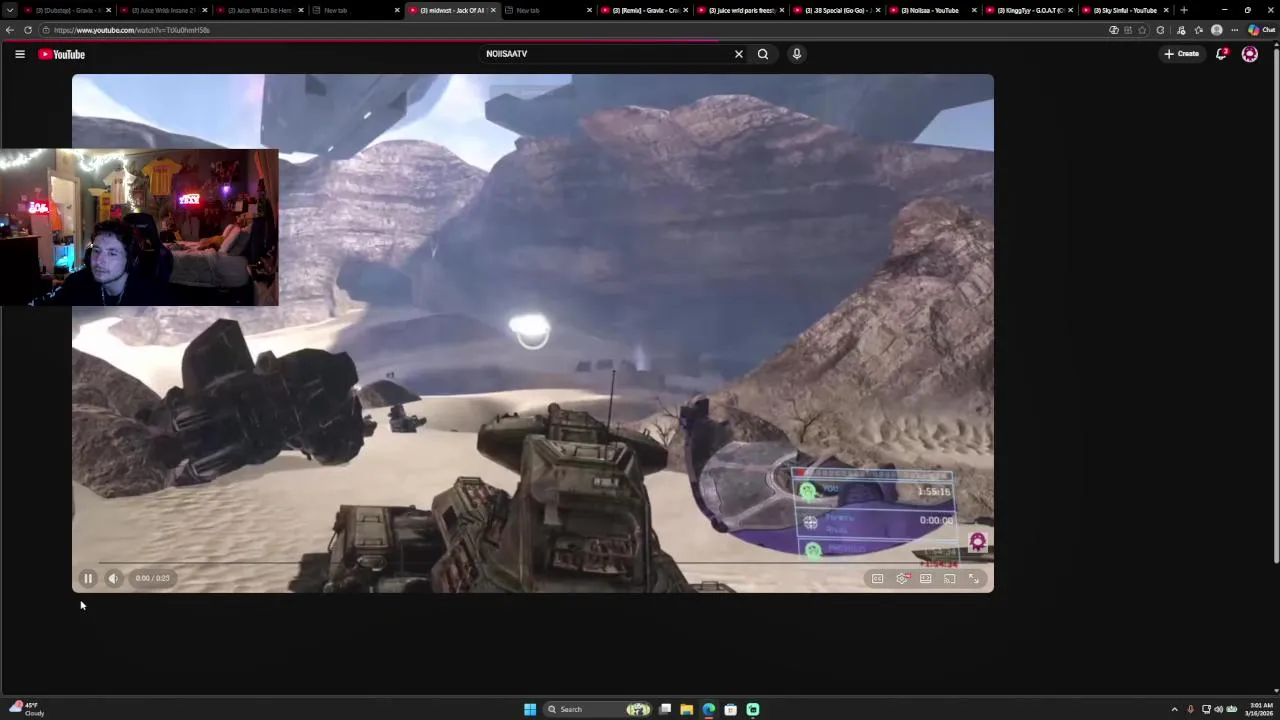Open YouTube notifications bell
The height and width of the screenshot is (720, 1280).
1221,54
